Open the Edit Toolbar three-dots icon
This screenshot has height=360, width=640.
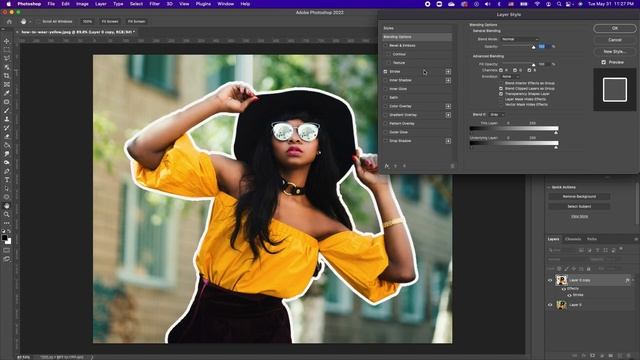(x=7, y=223)
